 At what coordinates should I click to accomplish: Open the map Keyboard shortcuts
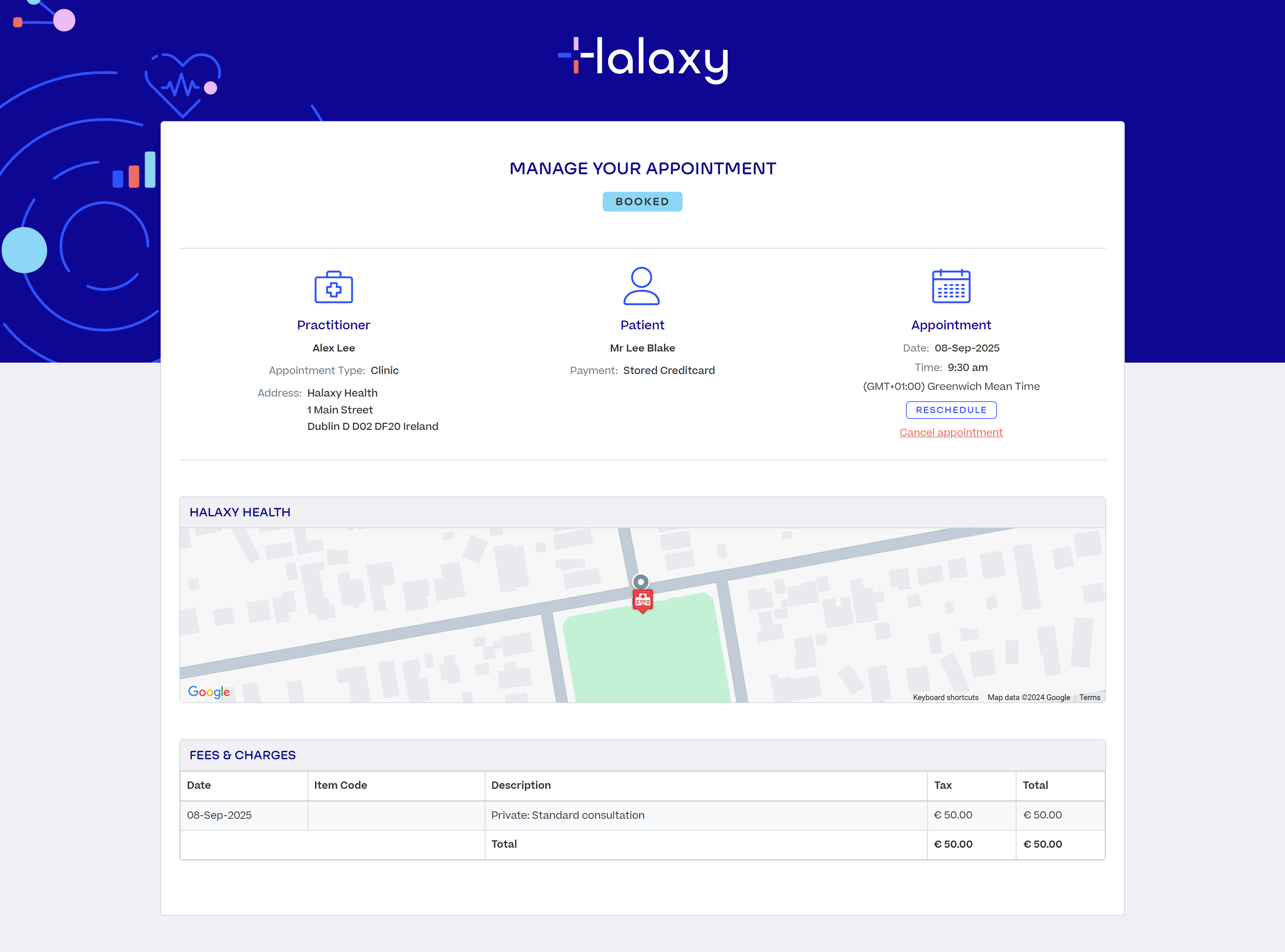(x=945, y=697)
